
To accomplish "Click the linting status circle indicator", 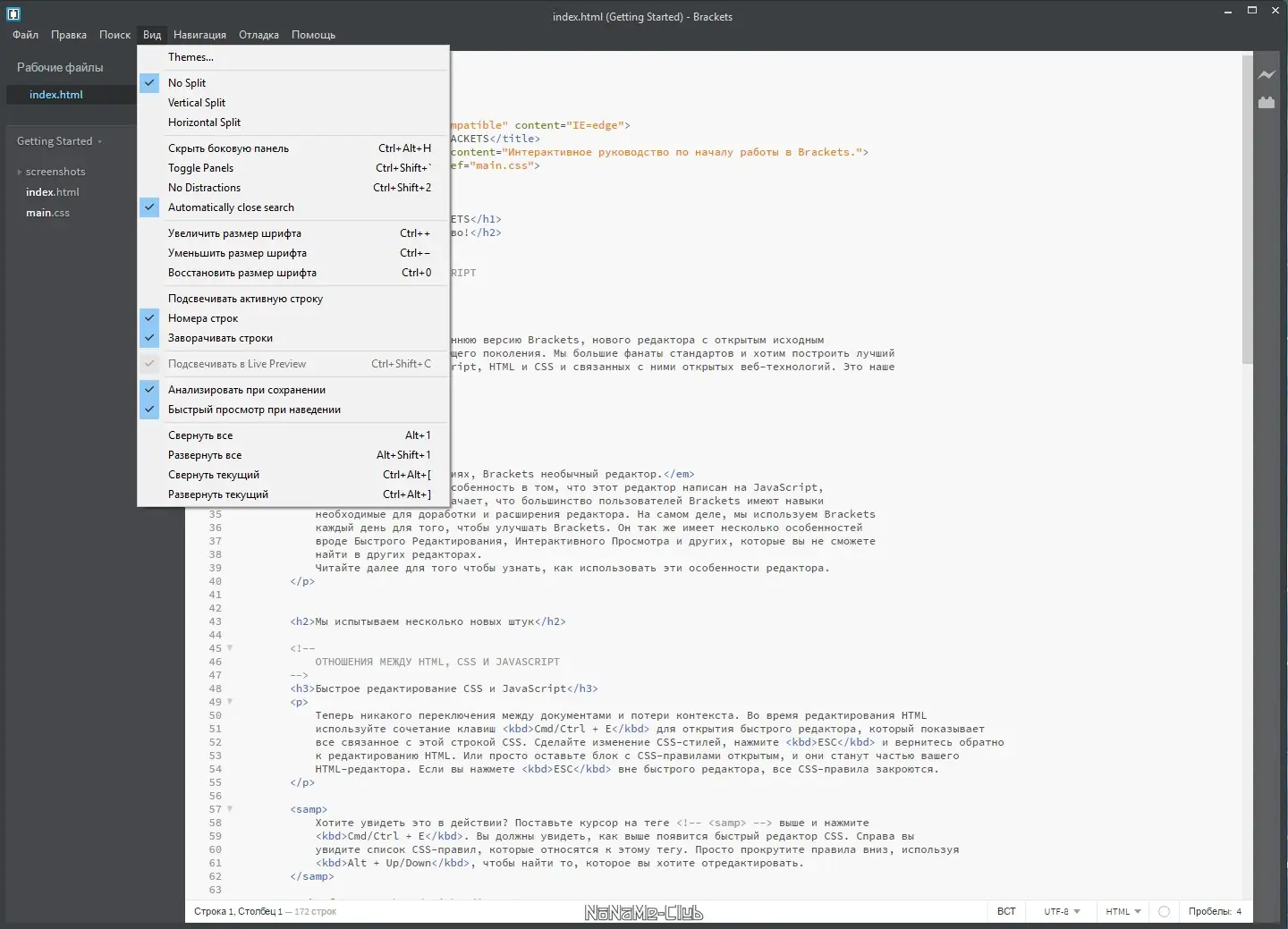I will pyautogui.click(x=1164, y=911).
